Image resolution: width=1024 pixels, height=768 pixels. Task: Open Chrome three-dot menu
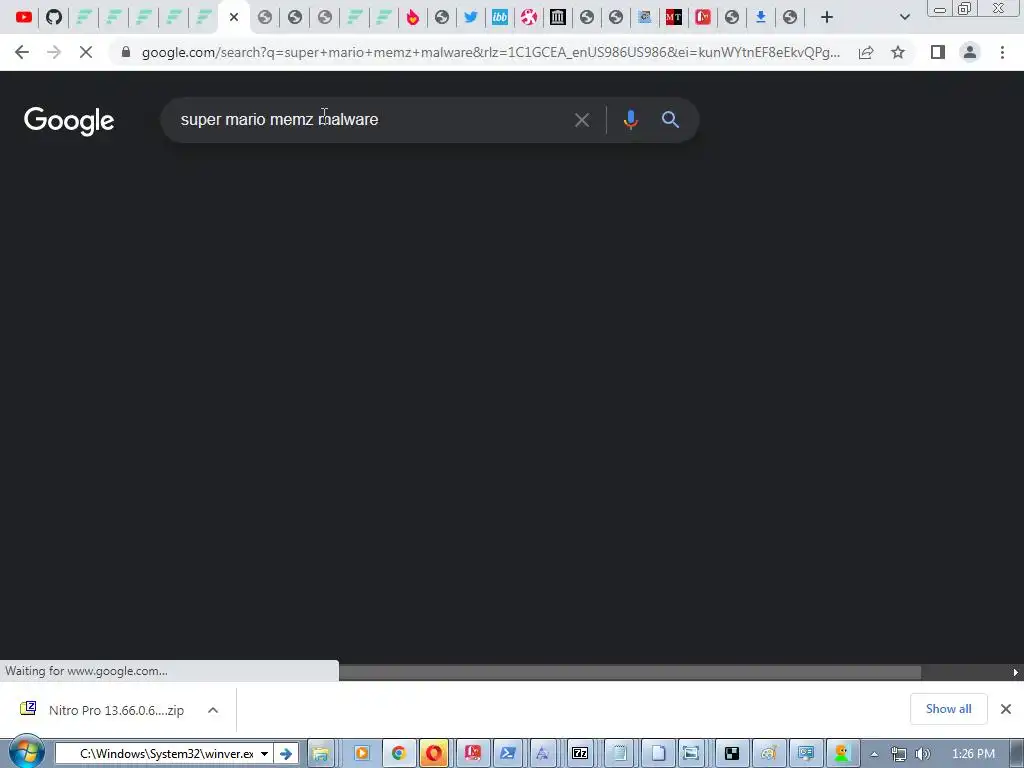coord(1002,52)
